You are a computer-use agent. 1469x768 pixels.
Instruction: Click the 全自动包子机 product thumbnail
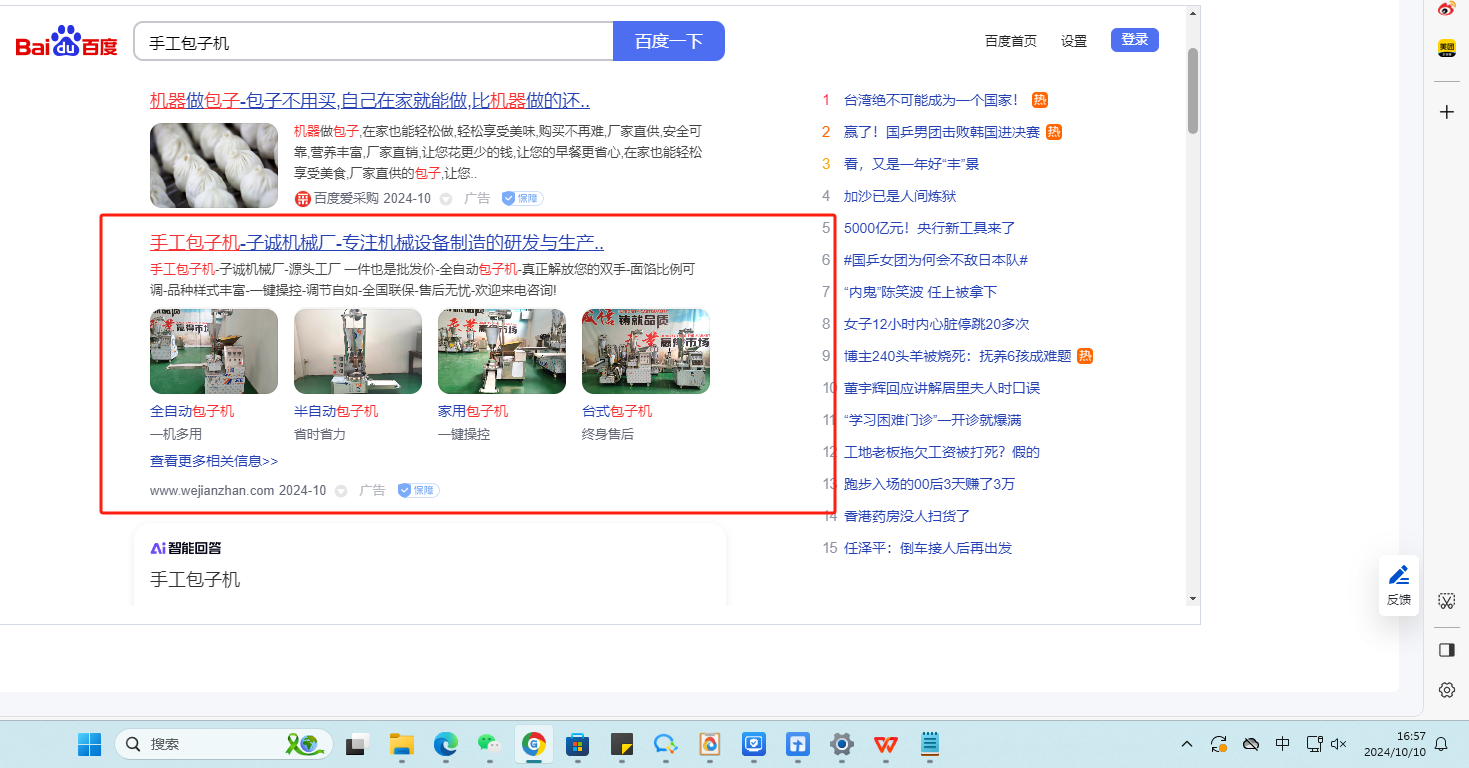[214, 351]
